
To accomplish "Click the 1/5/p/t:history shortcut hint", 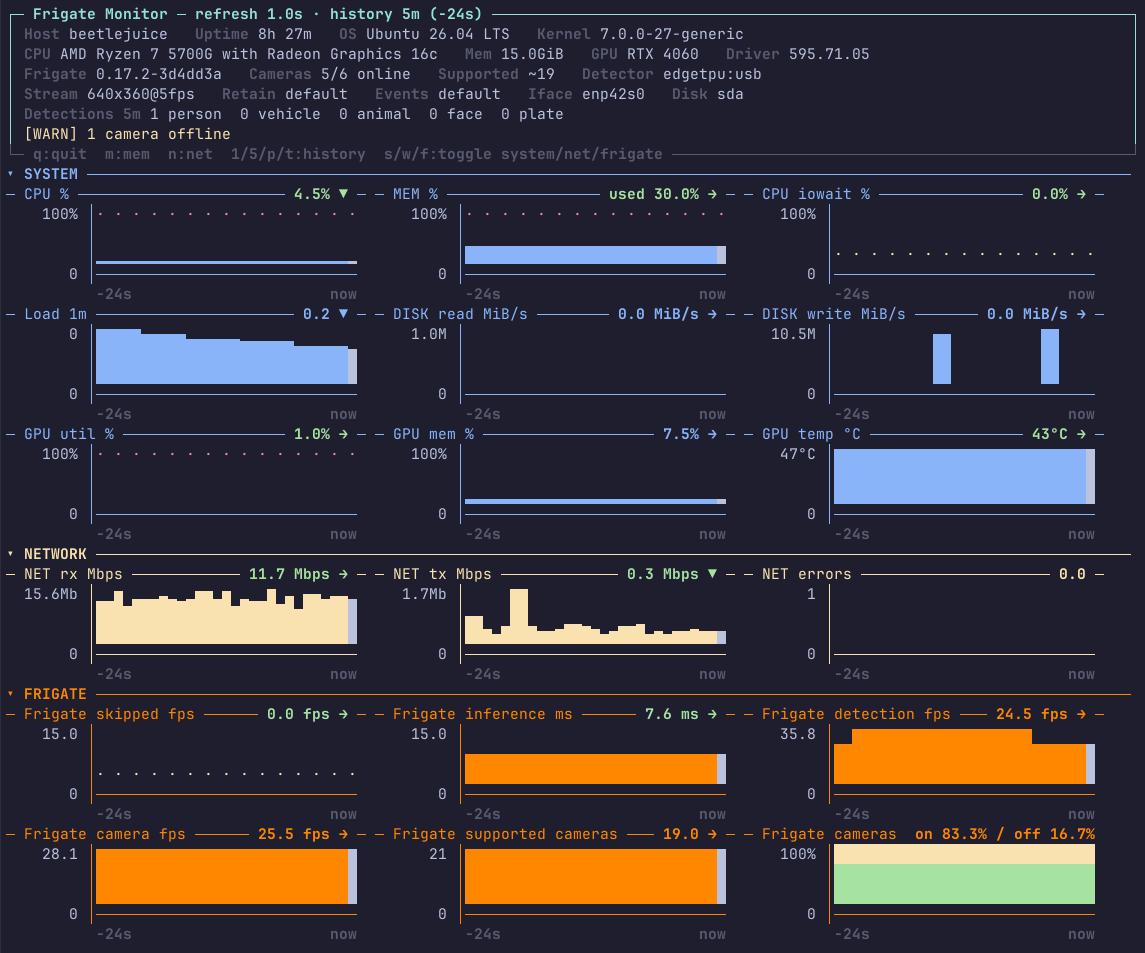I will click(x=298, y=154).
